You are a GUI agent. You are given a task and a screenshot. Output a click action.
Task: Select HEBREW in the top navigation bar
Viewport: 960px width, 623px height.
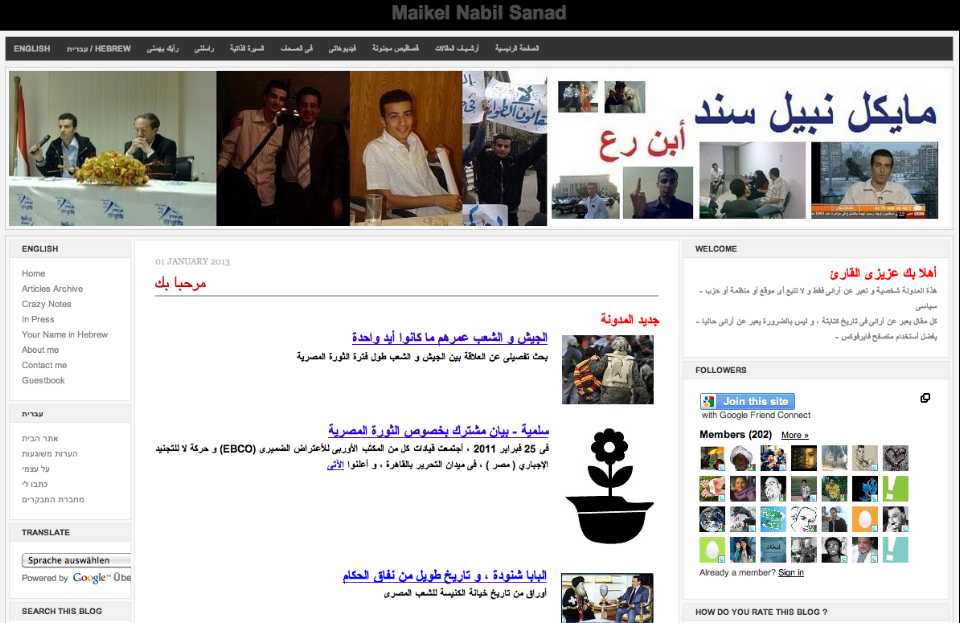pos(99,48)
